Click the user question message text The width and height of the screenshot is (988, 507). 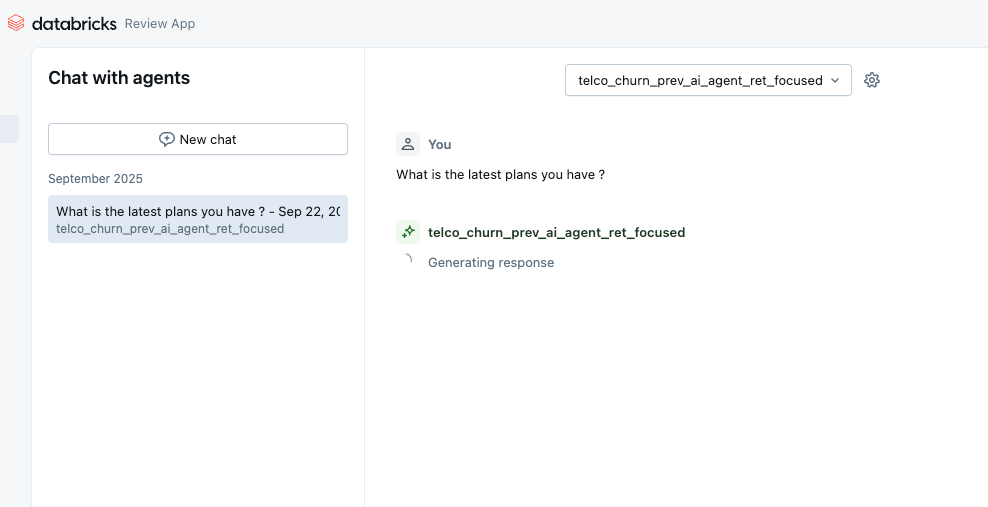click(500, 175)
